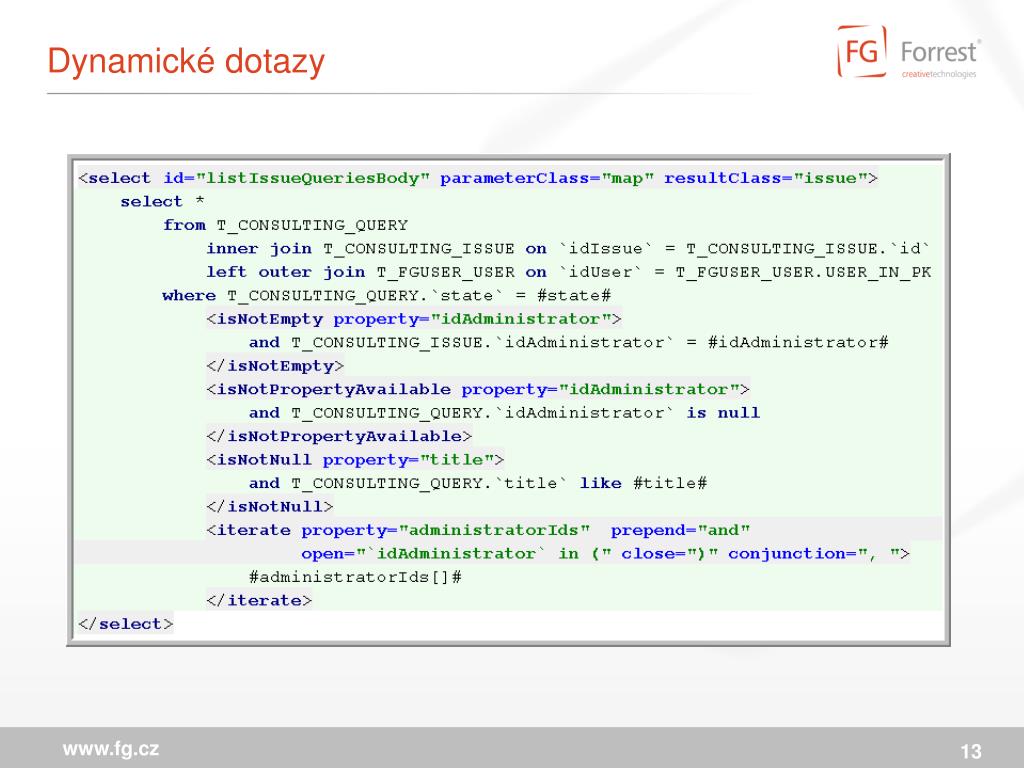Click the opening select listIssueQueriesBody line
Viewport: 1024px width, 768px height.
pyautogui.click(x=478, y=178)
